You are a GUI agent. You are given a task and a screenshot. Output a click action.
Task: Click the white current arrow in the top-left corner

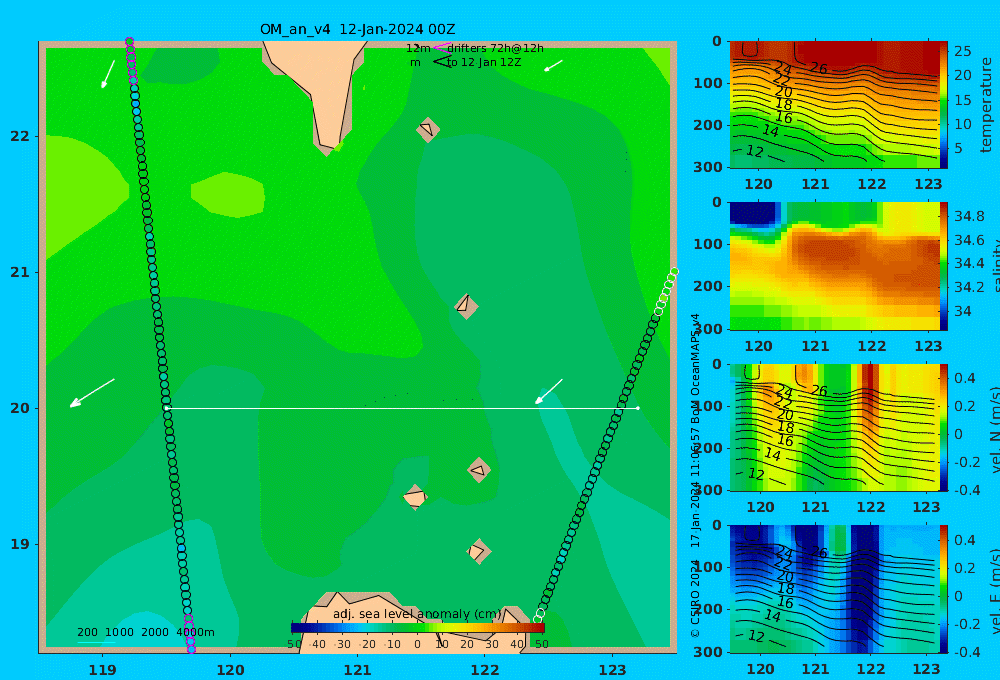click(108, 74)
